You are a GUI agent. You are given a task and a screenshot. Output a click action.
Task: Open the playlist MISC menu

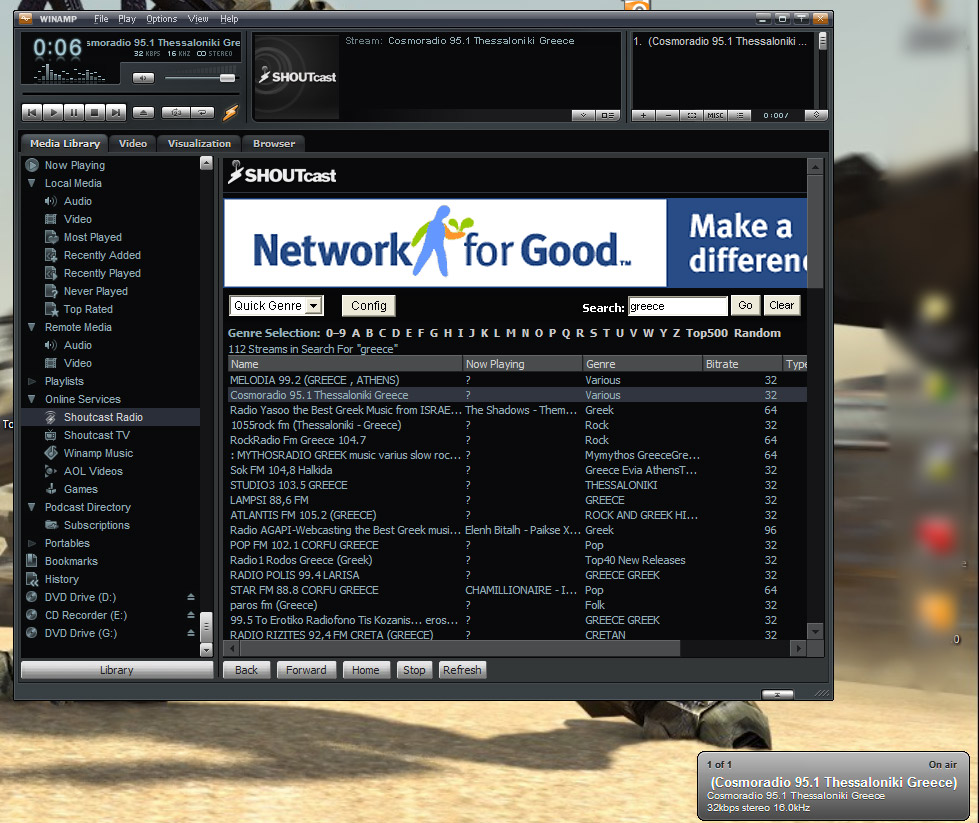coord(715,116)
